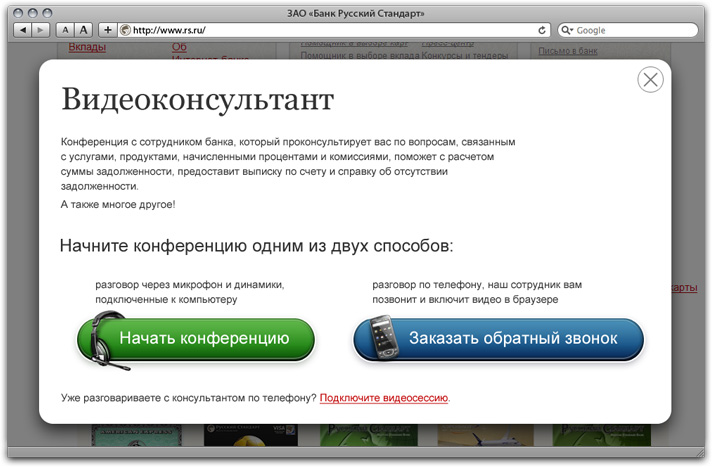Go forward with the browser forward arrow
Image resolution: width=712 pixels, height=467 pixels.
tap(39, 30)
